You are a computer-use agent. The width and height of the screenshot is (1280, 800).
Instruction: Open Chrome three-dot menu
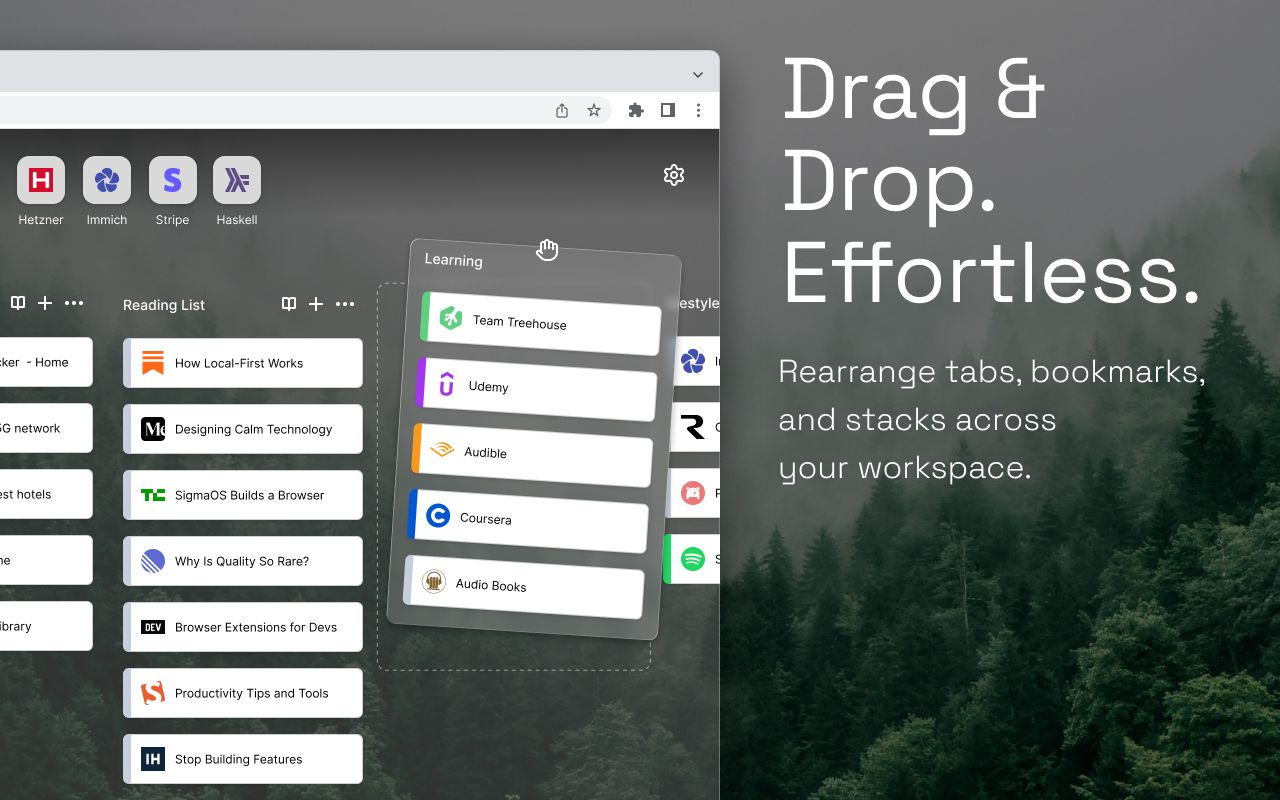tap(699, 110)
